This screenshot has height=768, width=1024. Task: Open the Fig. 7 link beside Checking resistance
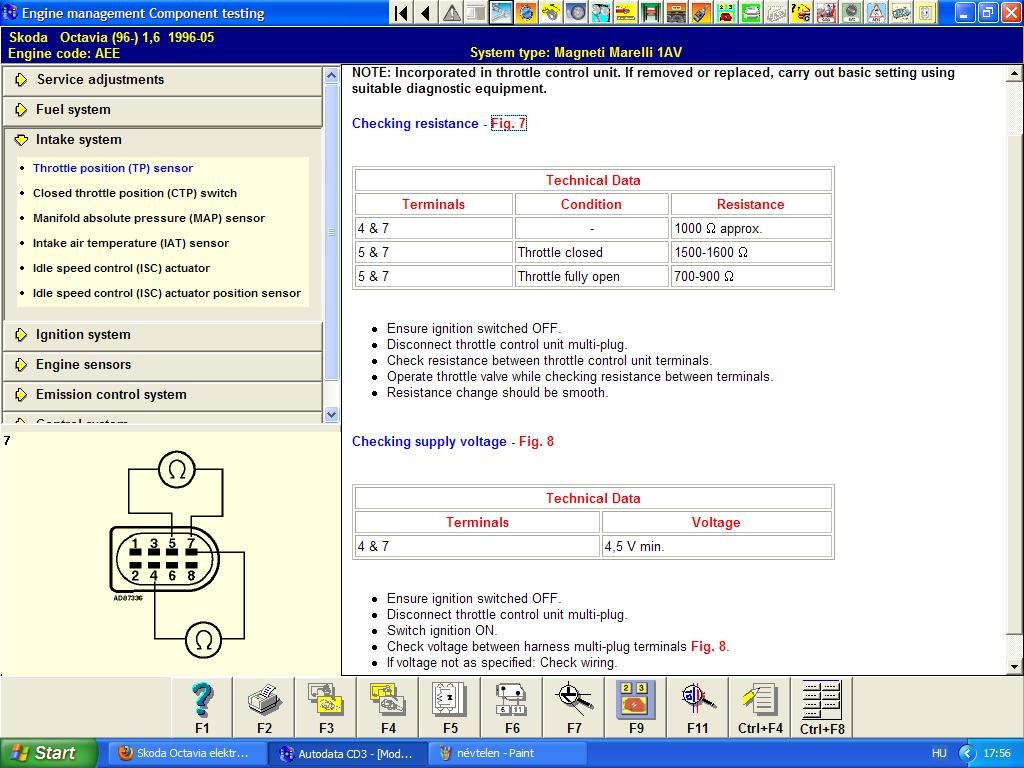pos(508,123)
